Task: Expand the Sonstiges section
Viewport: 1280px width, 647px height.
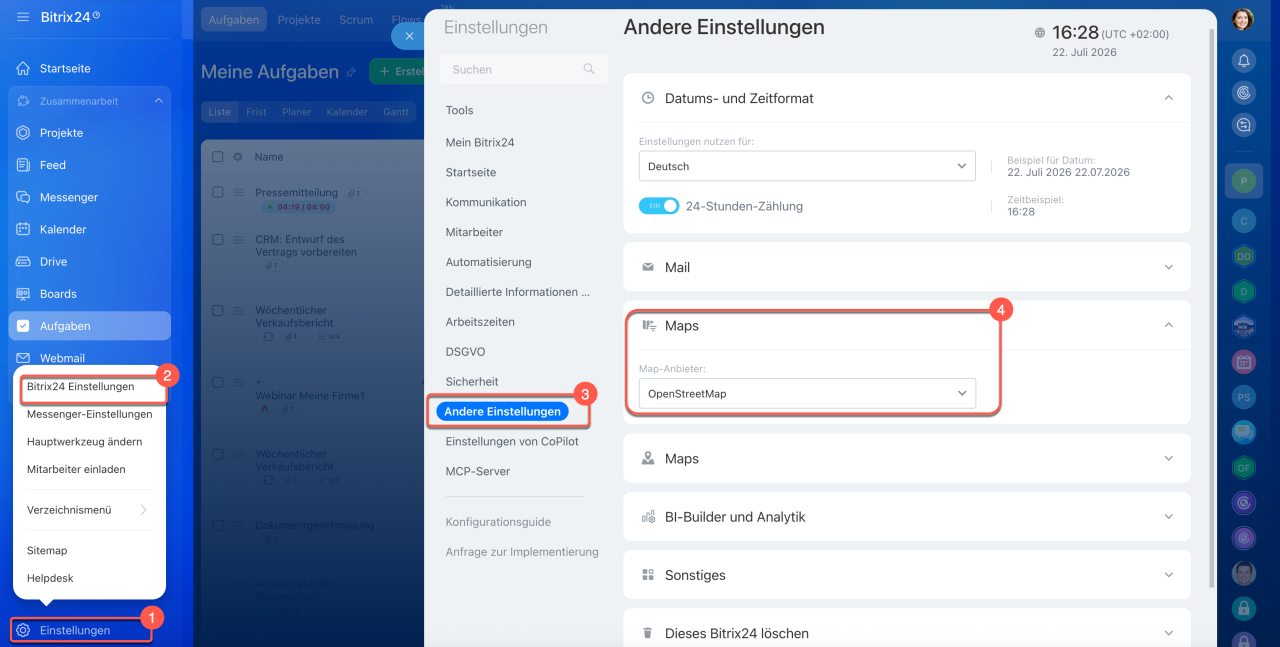Action: coord(1169,575)
